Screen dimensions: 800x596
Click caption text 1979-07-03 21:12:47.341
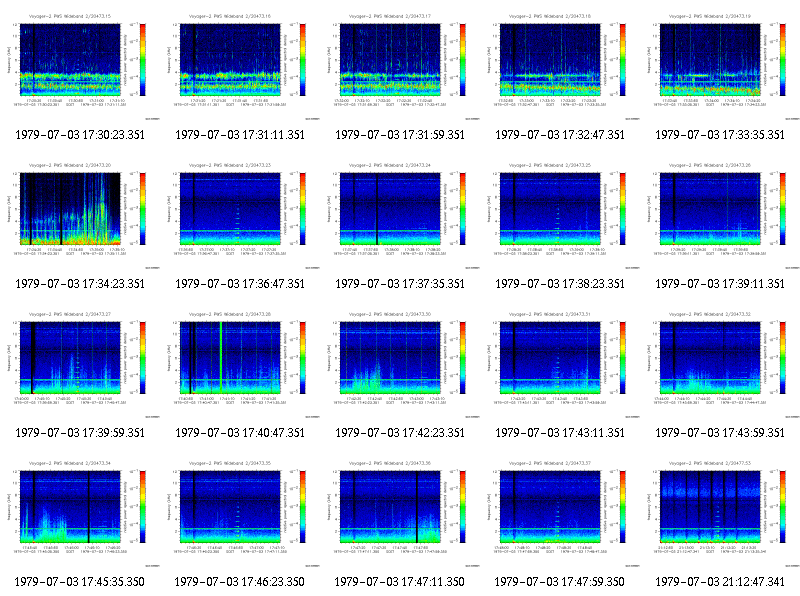tap(720, 582)
